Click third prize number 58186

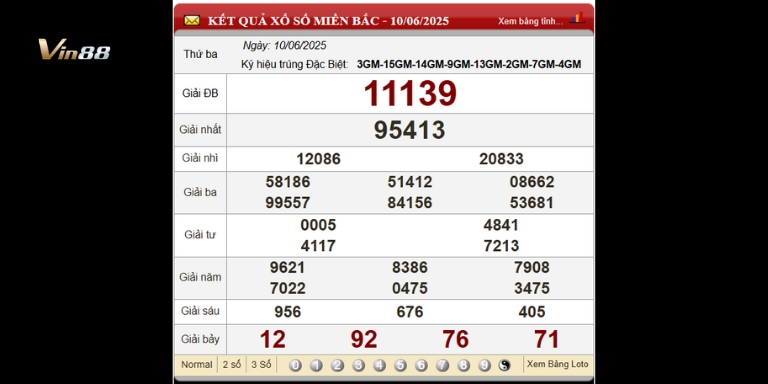(x=288, y=182)
